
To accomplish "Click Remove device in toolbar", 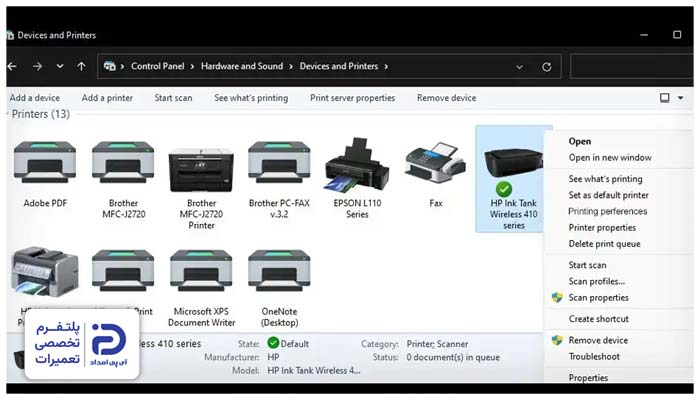I will [446, 98].
